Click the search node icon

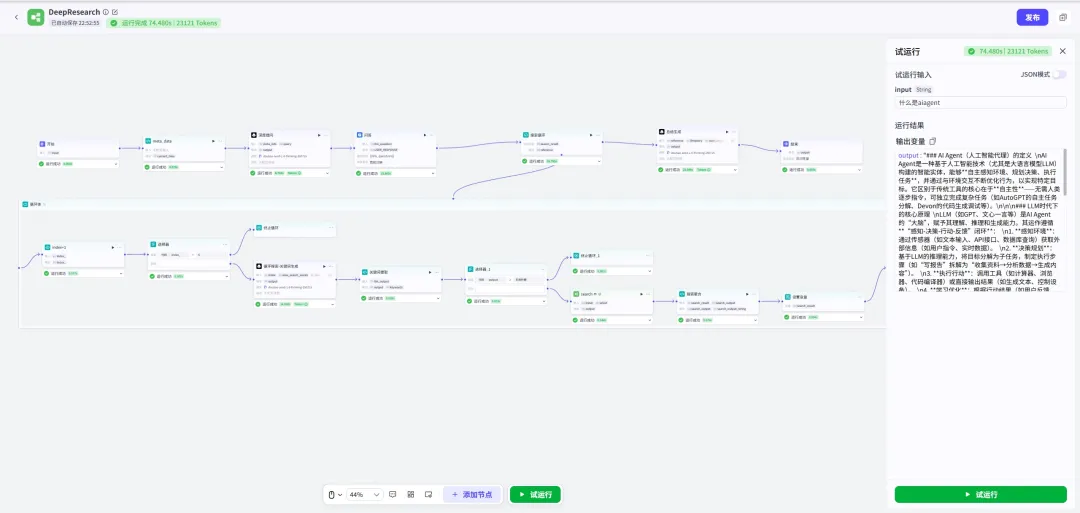pyautogui.click(x=576, y=293)
